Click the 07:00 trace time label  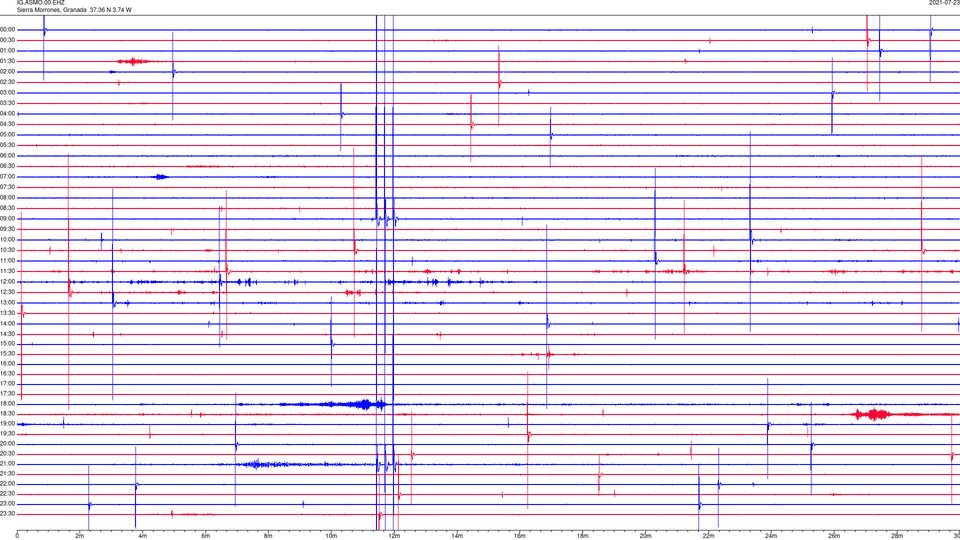coord(8,176)
